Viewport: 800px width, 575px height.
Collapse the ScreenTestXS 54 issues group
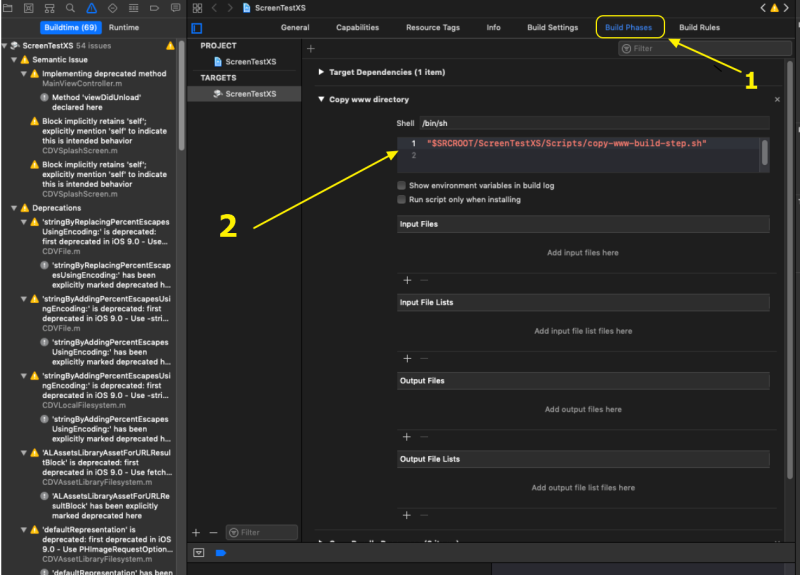click(5, 46)
